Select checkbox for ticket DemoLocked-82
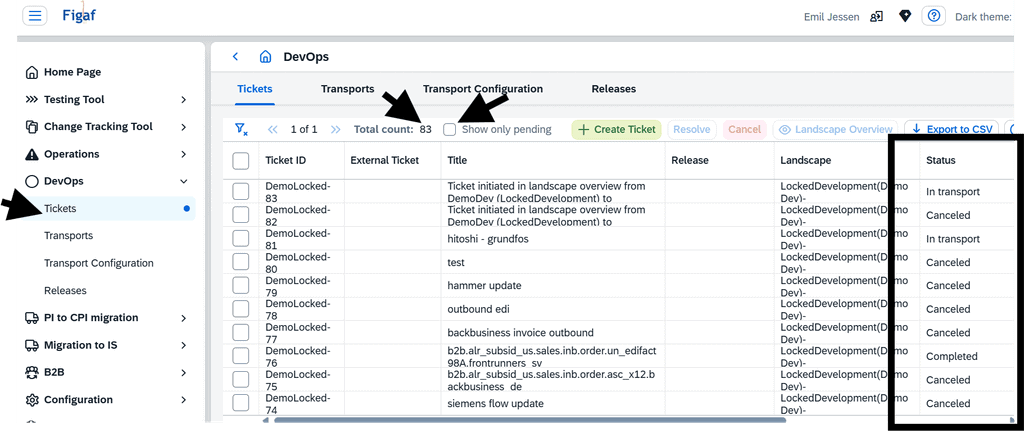Image resolution: width=1024 pixels, height=431 pixels. pyautogui.click(x=241, y=215)
